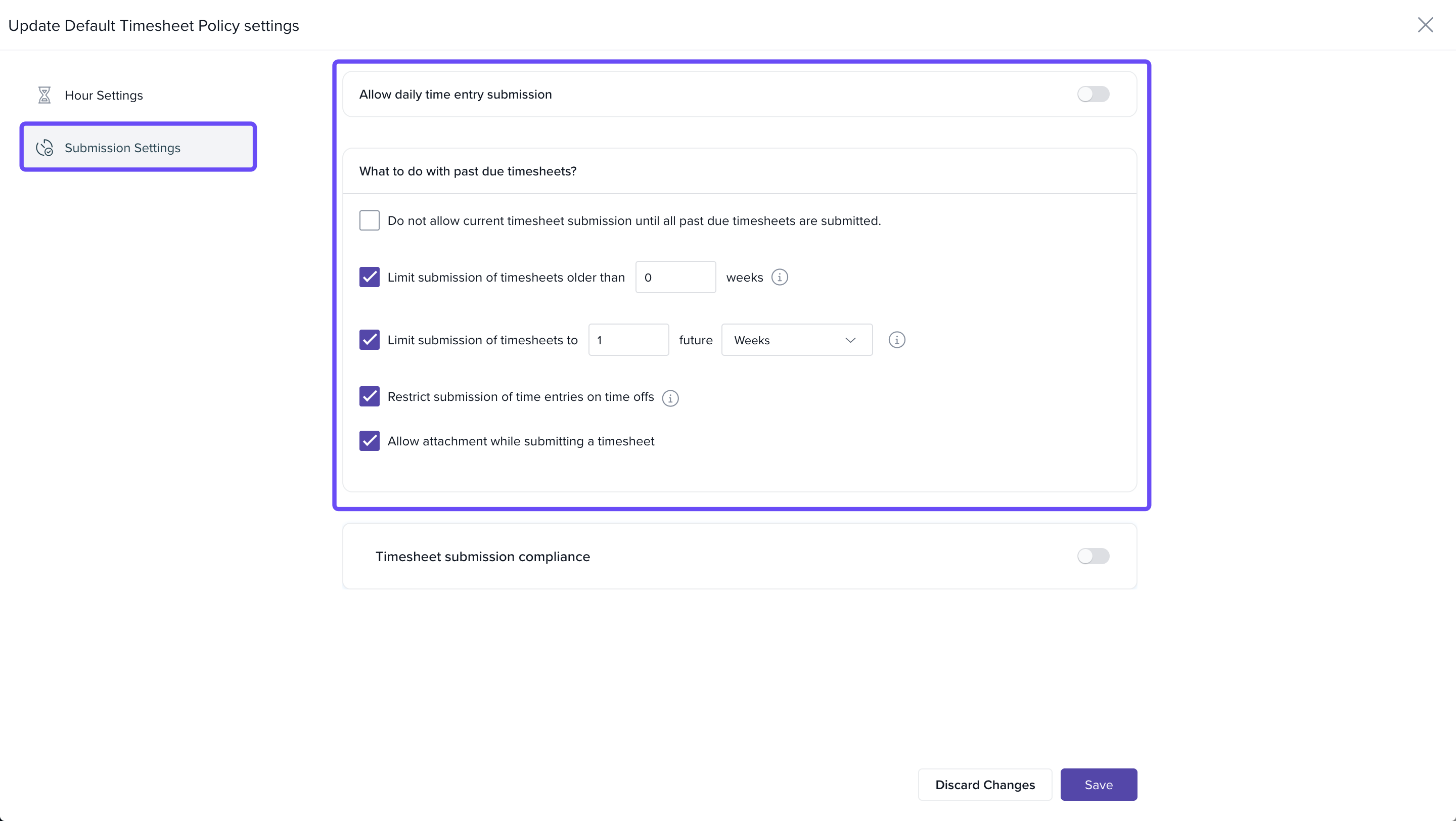The height and width of the screenshot is (821, 1456).
Task: Click info icon for time offs restriction
Action: [x=670, y=398]
